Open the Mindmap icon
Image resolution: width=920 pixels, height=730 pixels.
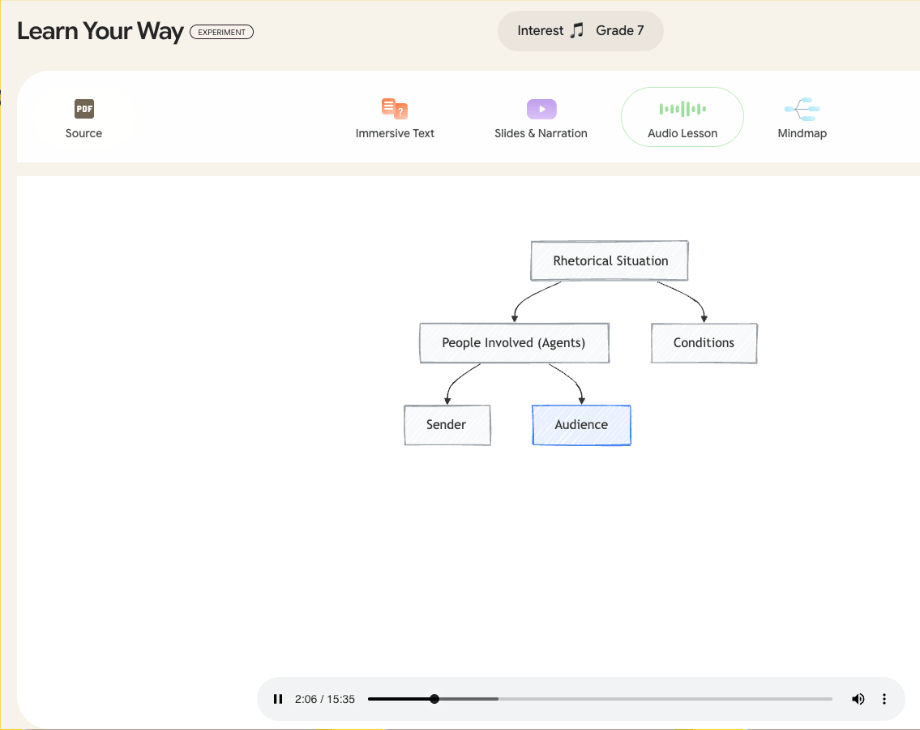pos(802,109)
